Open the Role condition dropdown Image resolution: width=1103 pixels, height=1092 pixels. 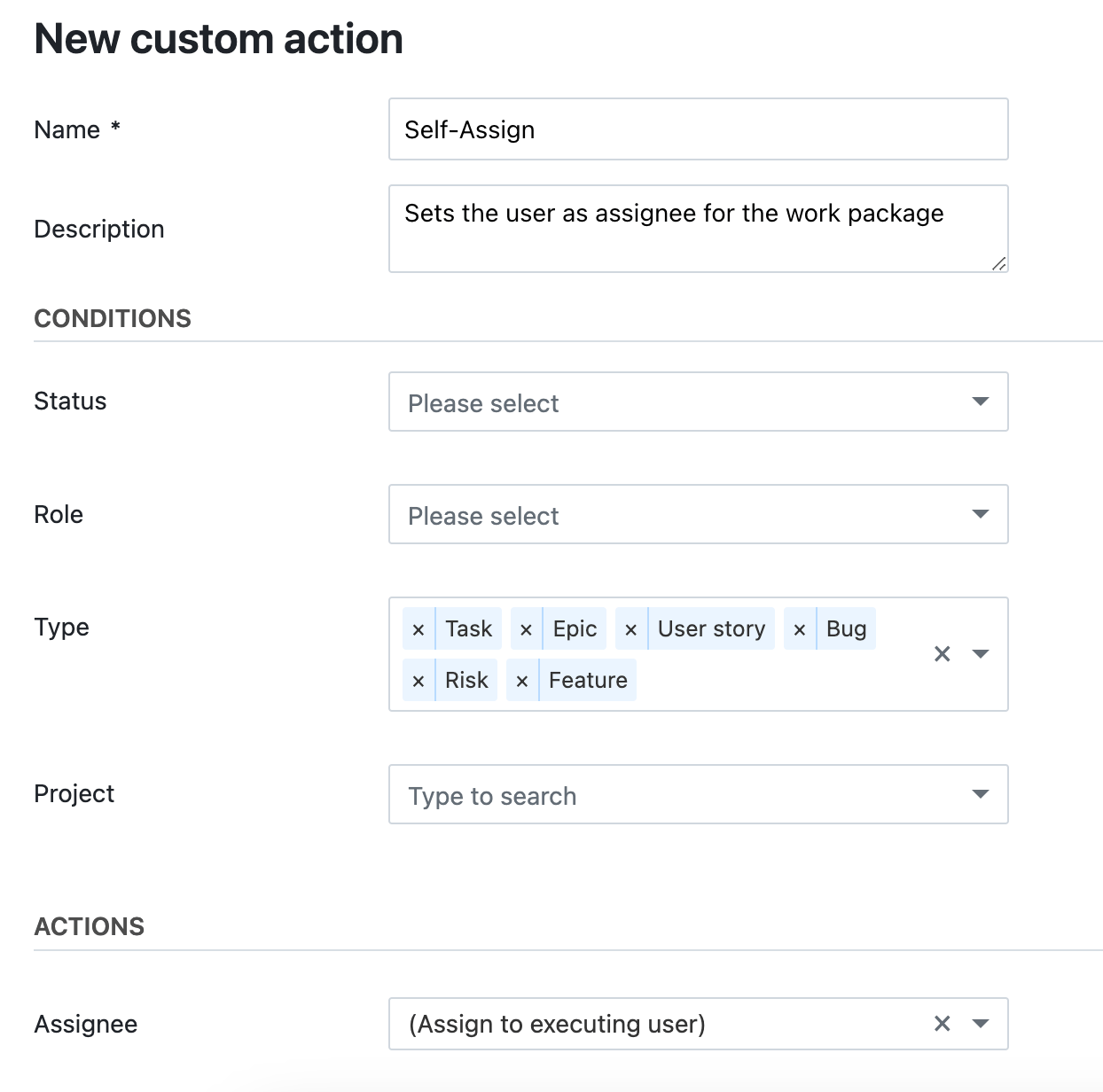point(980,514)
